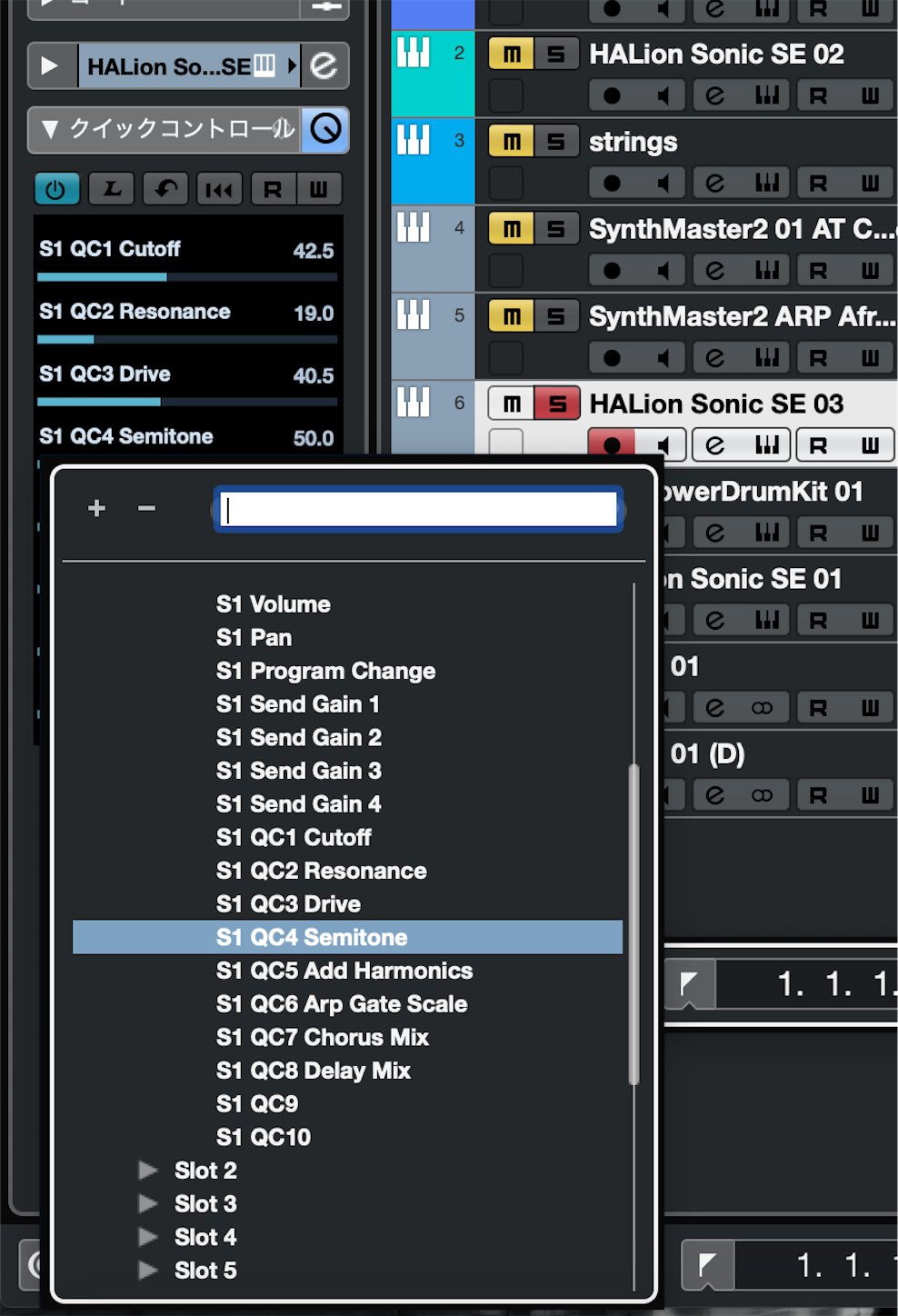Image resolution: width=898 pixels, height=1316 pixels.
Task: Open channel settings on strings track
Action: (716, 183)
